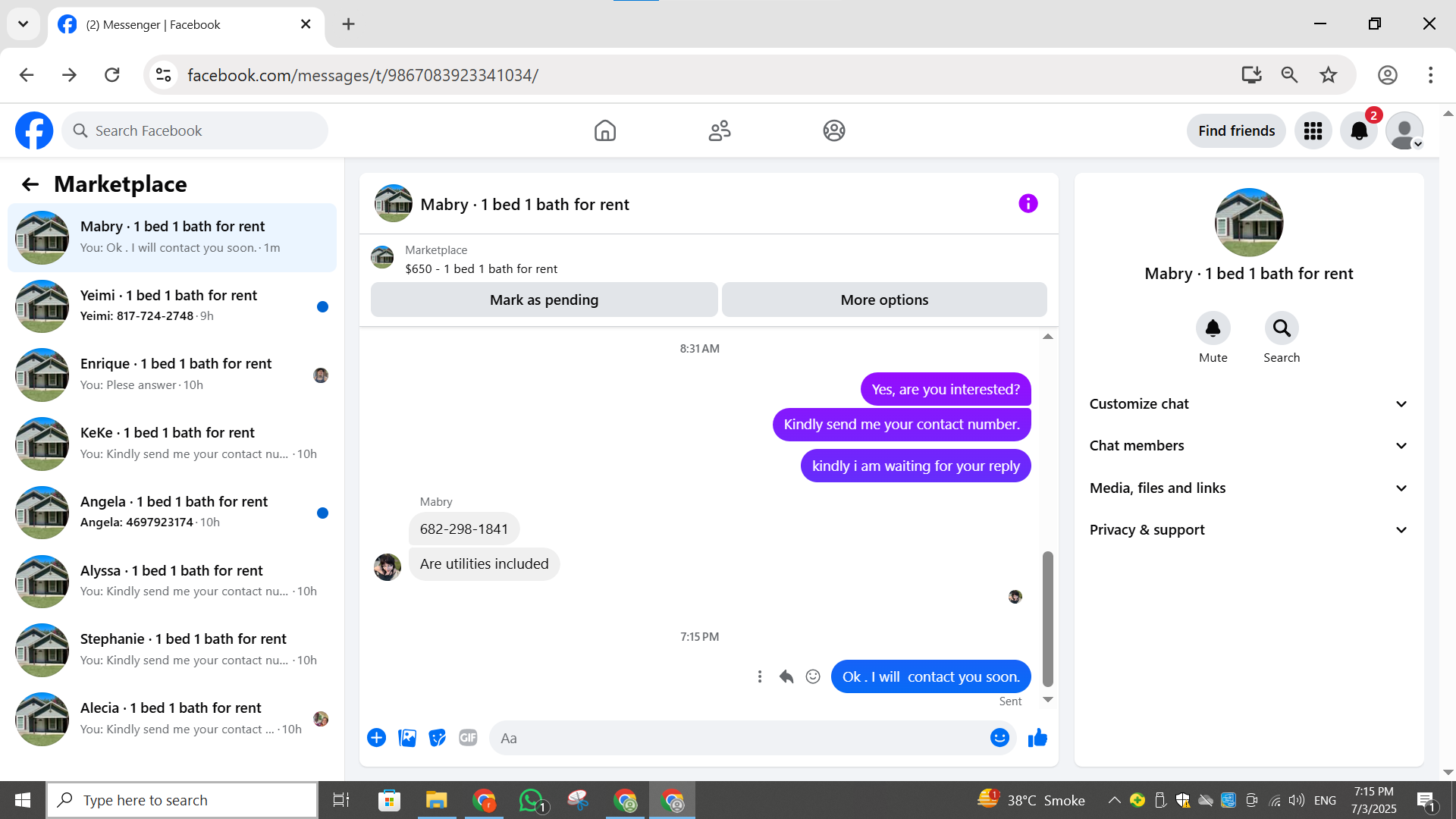Open Angela 1 bed 1 bath chat

click(172, 512)
